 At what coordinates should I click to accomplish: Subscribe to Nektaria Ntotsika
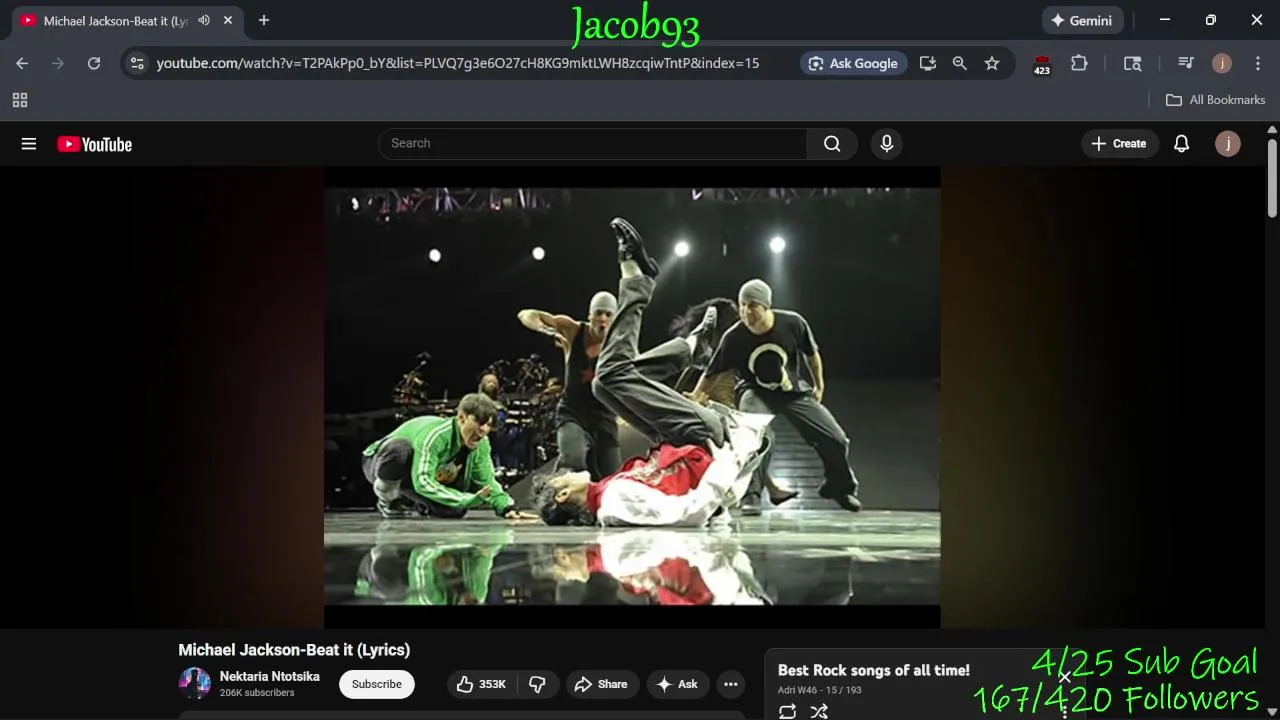pos(377,684)
